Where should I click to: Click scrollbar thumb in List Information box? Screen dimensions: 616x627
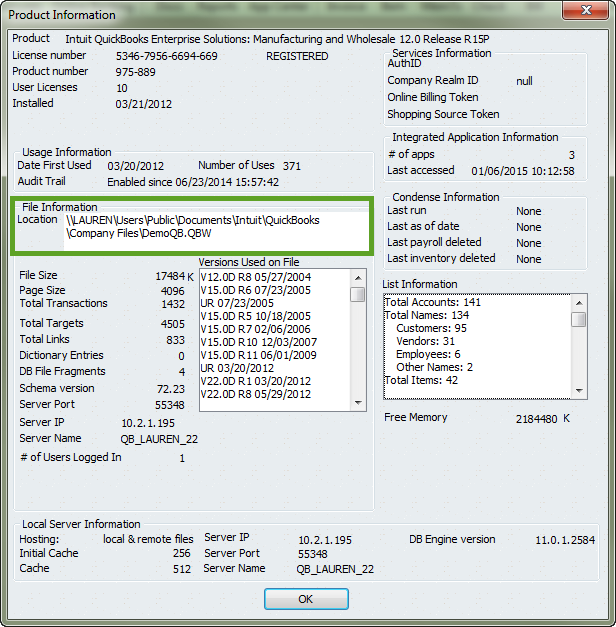coord(578,319)
